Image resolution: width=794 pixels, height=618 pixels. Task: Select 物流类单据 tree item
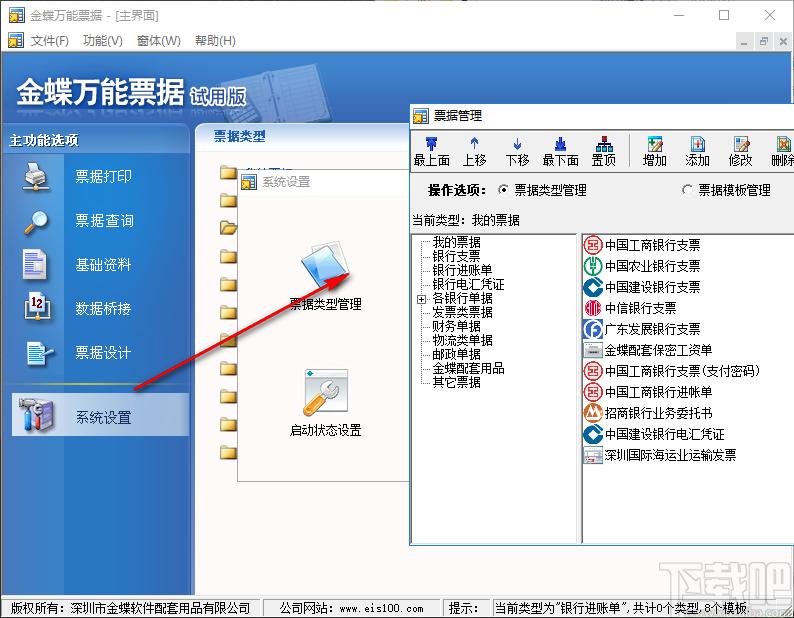pyautogui.click(x=462, y=340)
